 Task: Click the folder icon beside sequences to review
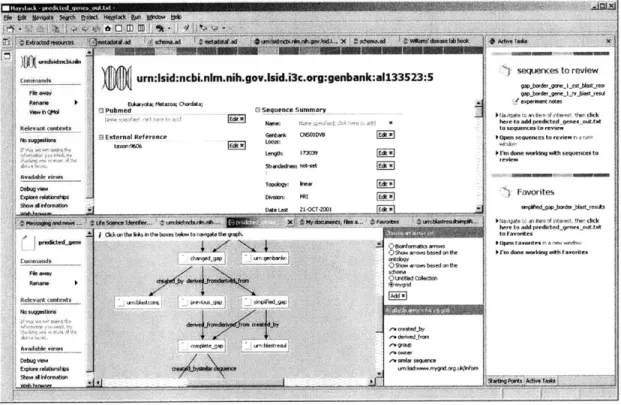(505, 71)
